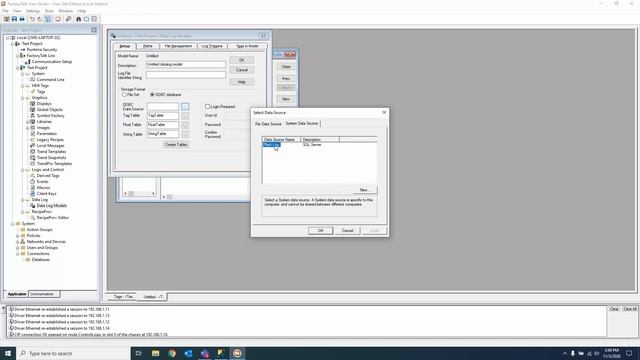This screenshot has width=640, height=360.
Task: Expand the Images node
Action: point(27,128)
